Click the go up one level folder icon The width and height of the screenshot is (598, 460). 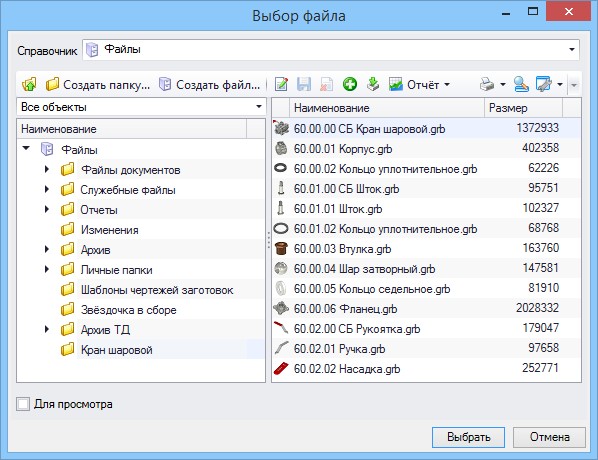[x=29, y=84]
